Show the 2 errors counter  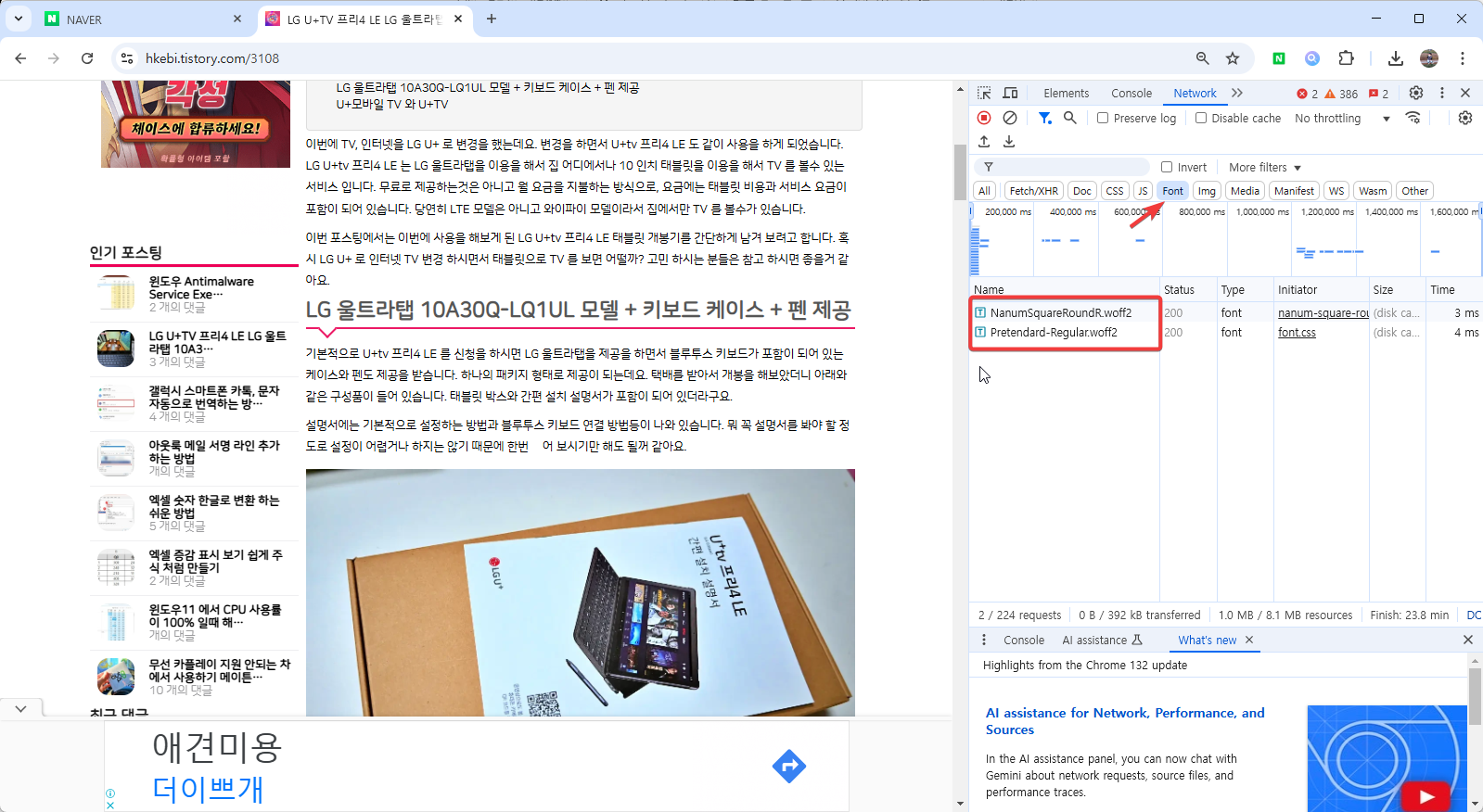(x=1307, y=94)
